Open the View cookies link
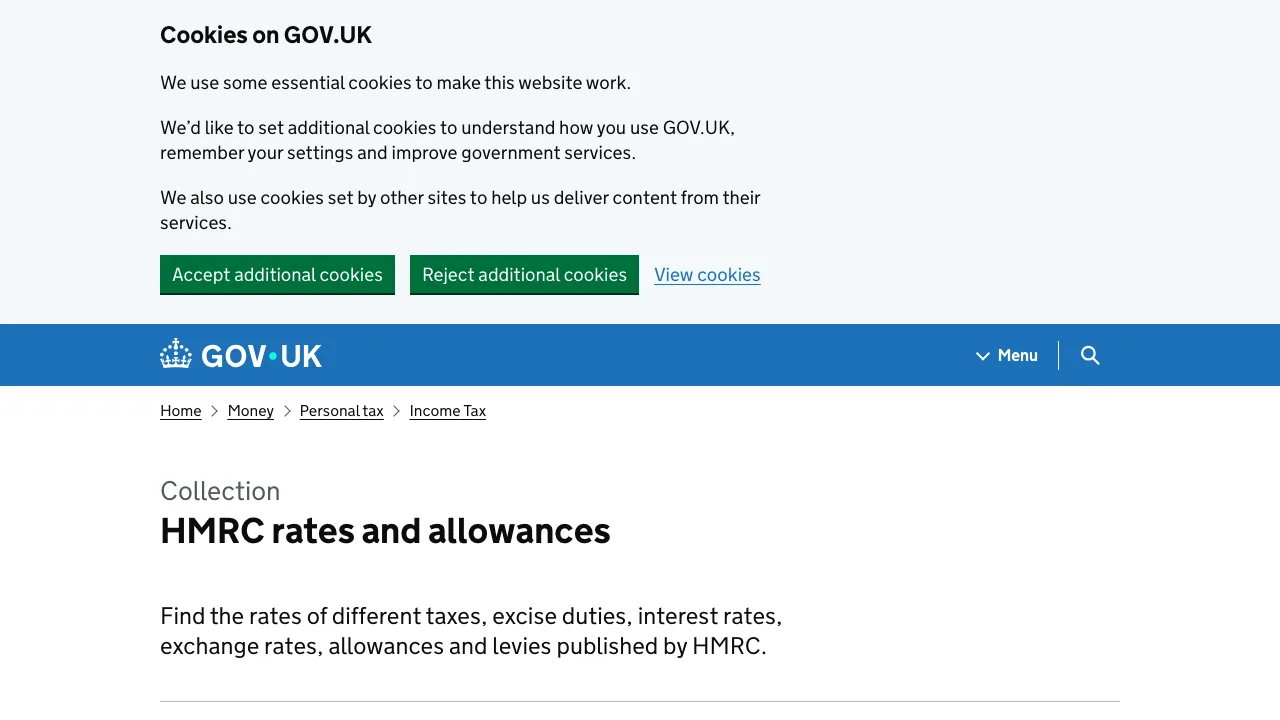1280x720 pixels. click(707, 275)
